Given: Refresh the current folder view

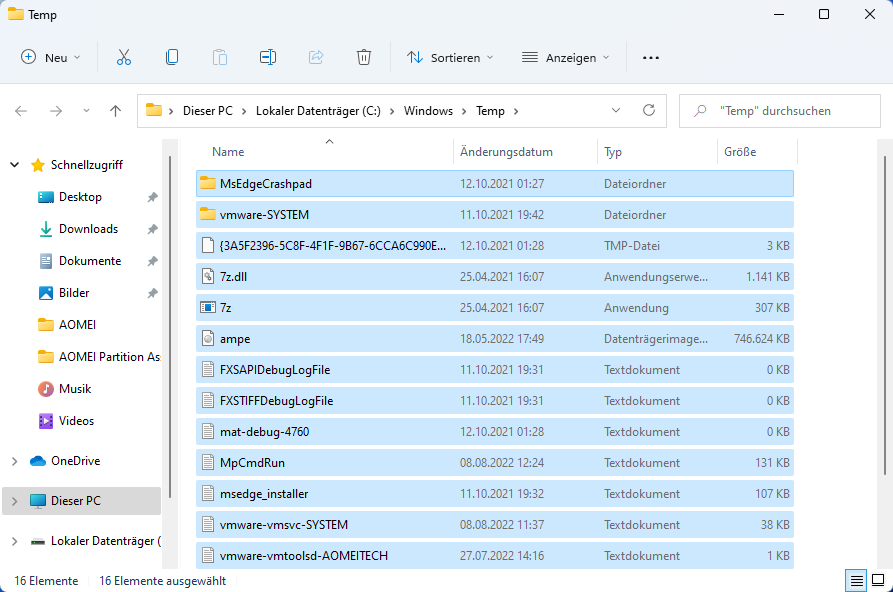Looking at the screenshot, I should (x=648, y=111).
